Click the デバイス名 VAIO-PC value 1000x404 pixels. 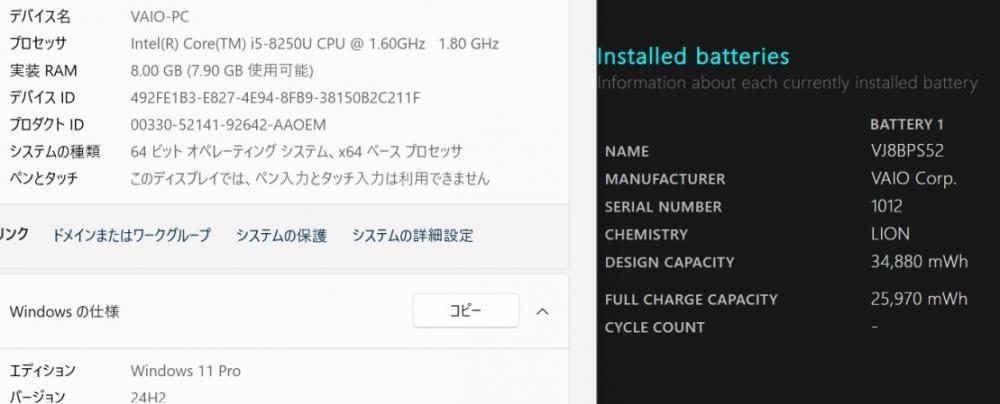tap(159, 17)
